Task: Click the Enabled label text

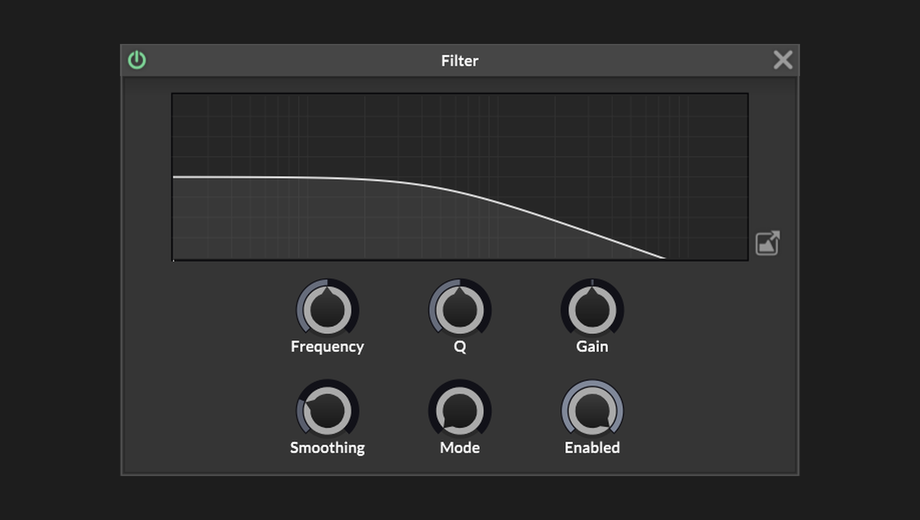Action: pyautogui.click(x=592, y=447)
